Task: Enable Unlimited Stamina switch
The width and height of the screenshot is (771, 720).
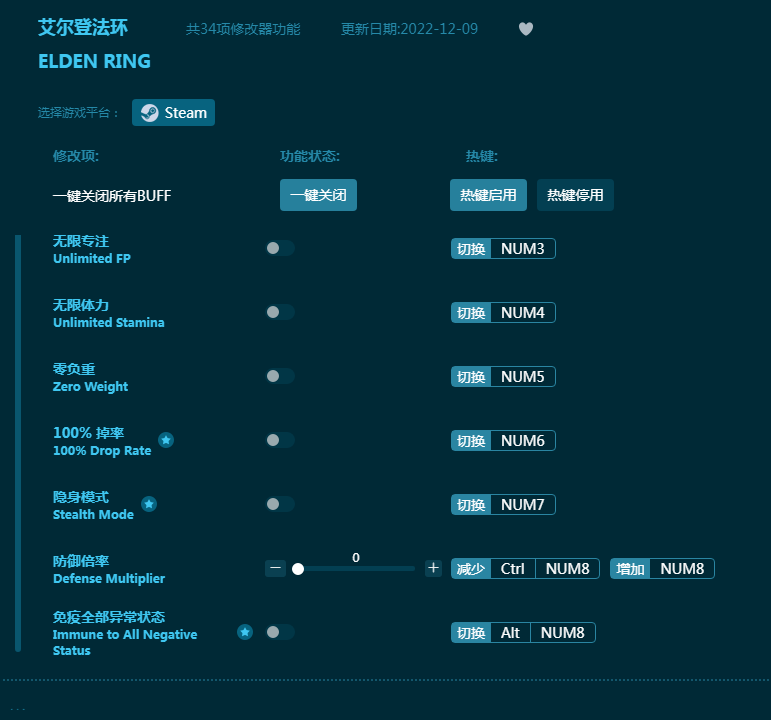Action: (x=280, y=312)
